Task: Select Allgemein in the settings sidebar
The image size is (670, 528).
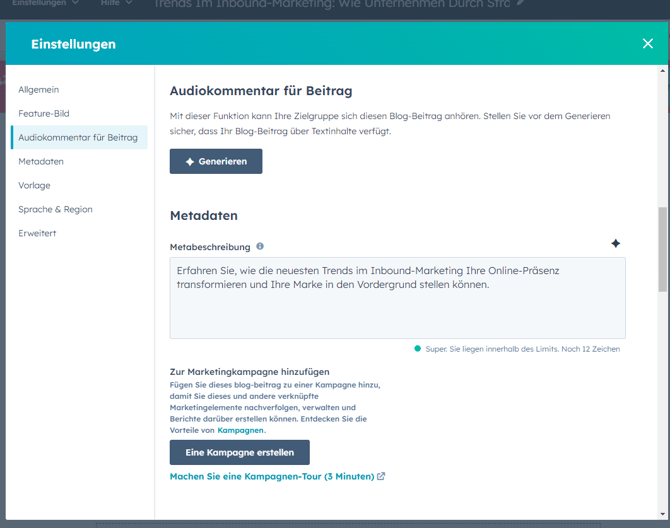Action: click(39, 90)
